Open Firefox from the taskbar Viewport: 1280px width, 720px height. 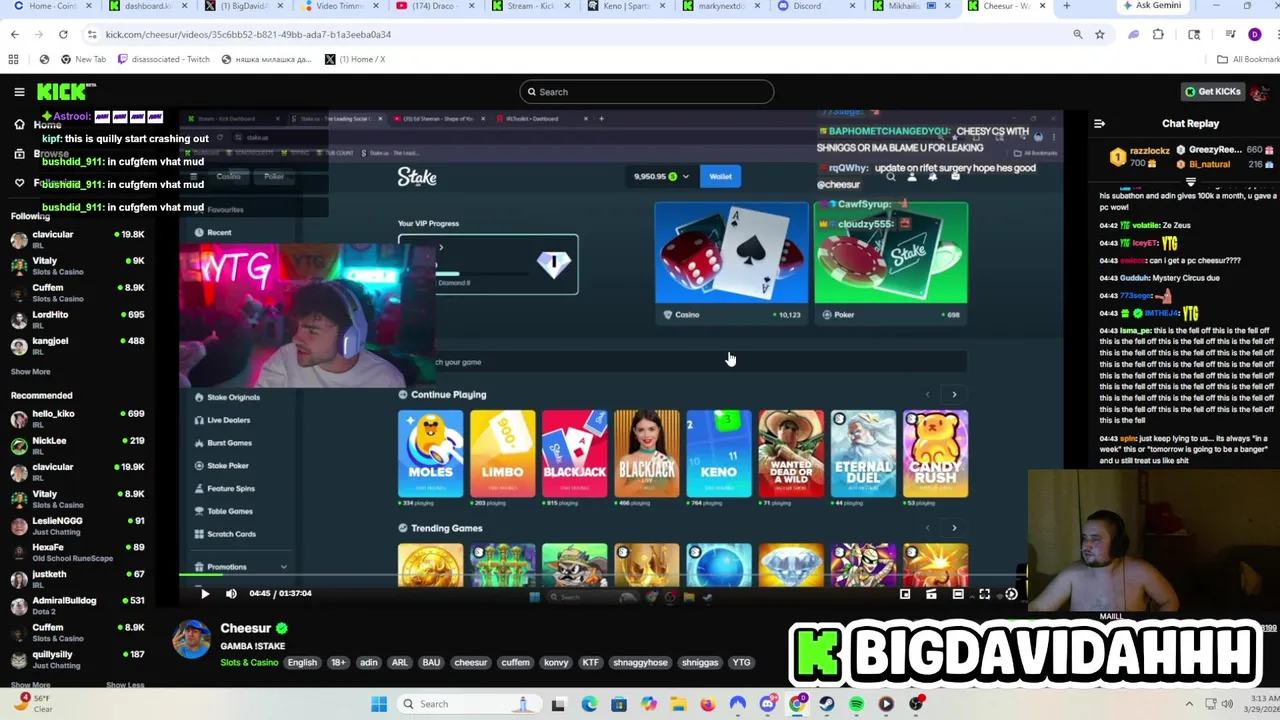coord(708,704)
